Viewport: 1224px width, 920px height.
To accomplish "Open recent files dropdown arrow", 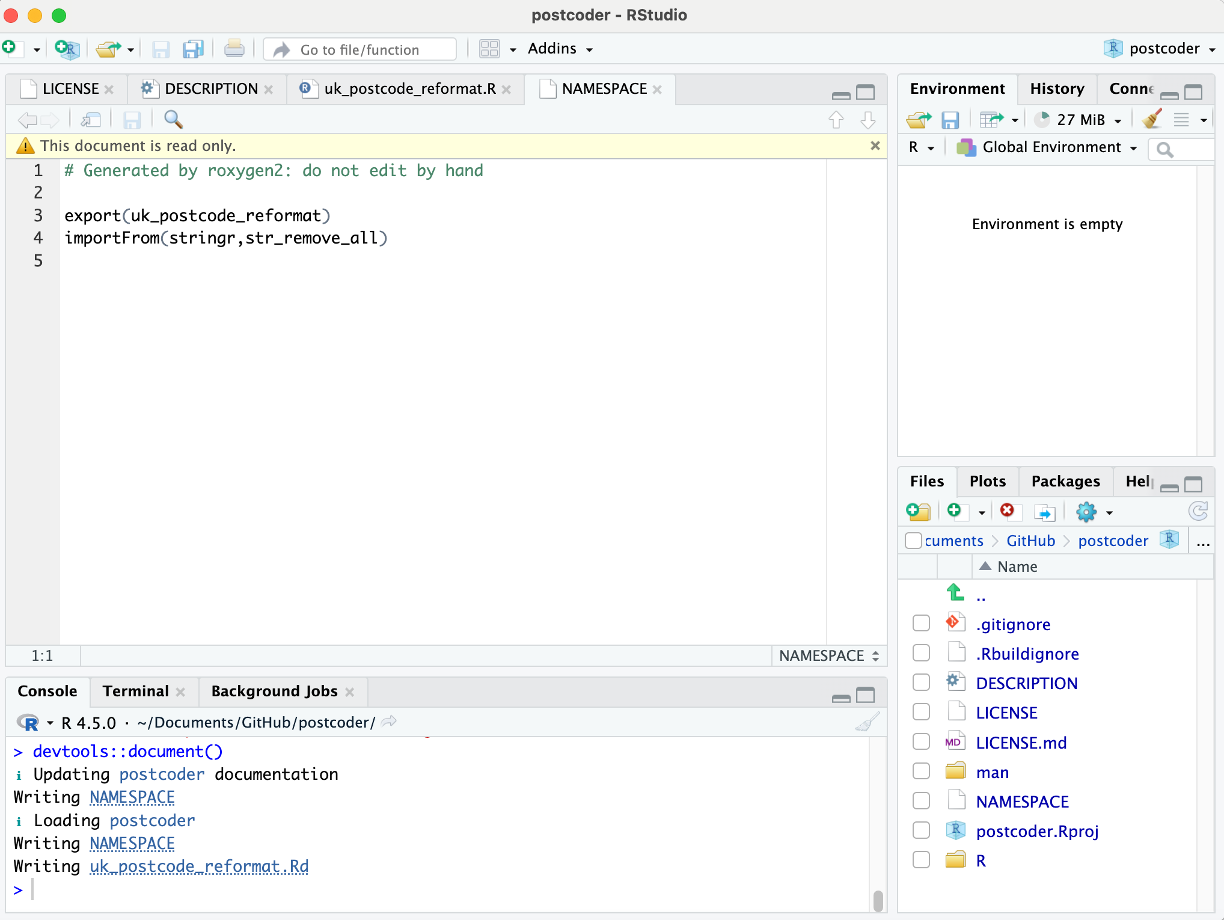I will (131, 49).
